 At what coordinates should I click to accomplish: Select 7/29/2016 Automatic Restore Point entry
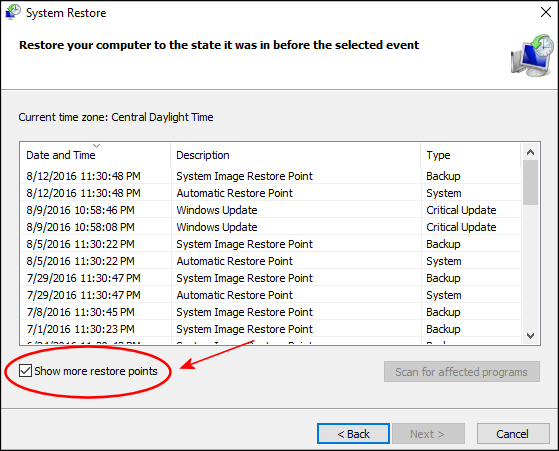(271, 295)
